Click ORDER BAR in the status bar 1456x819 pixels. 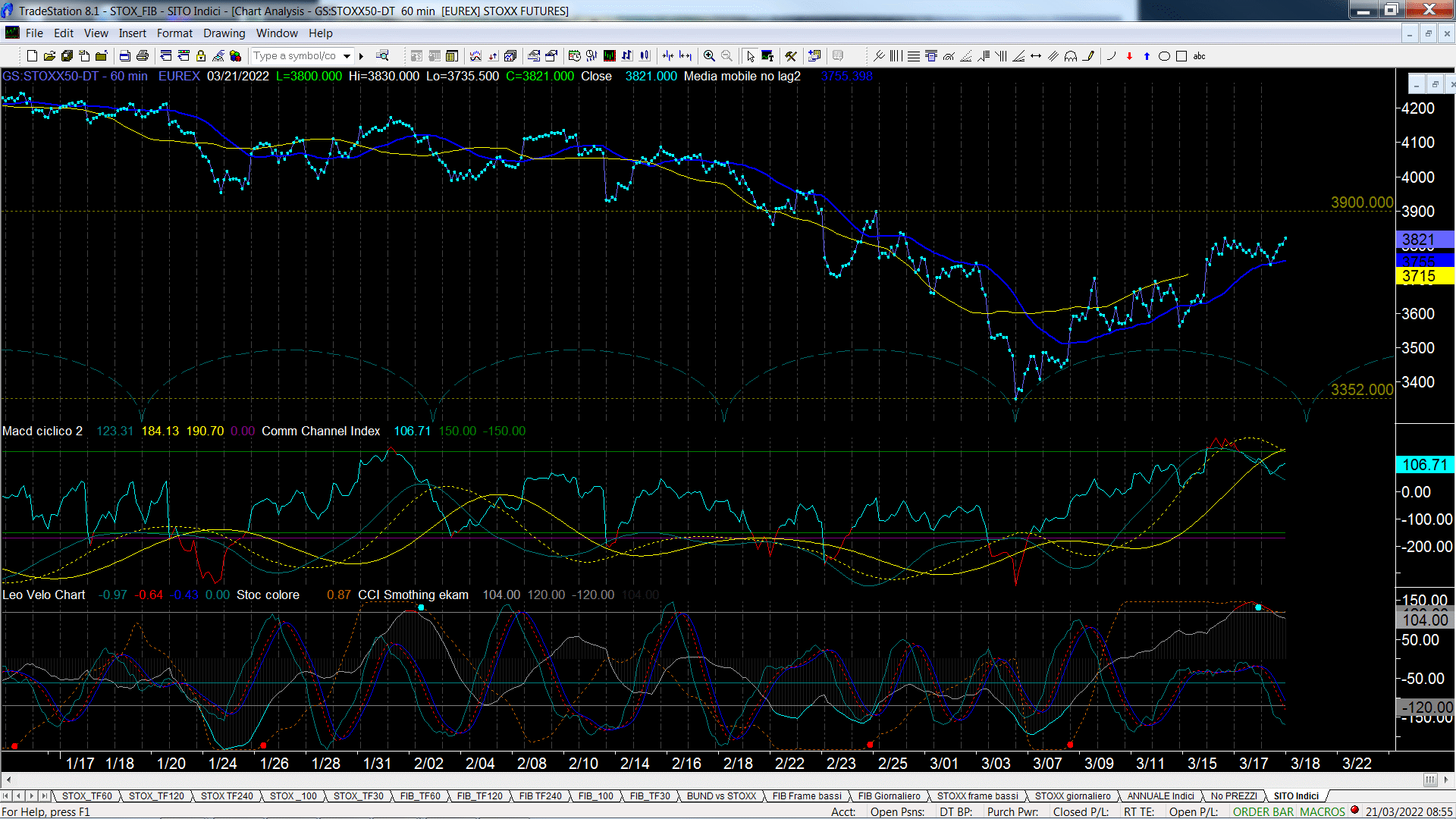pos(1263,811)
